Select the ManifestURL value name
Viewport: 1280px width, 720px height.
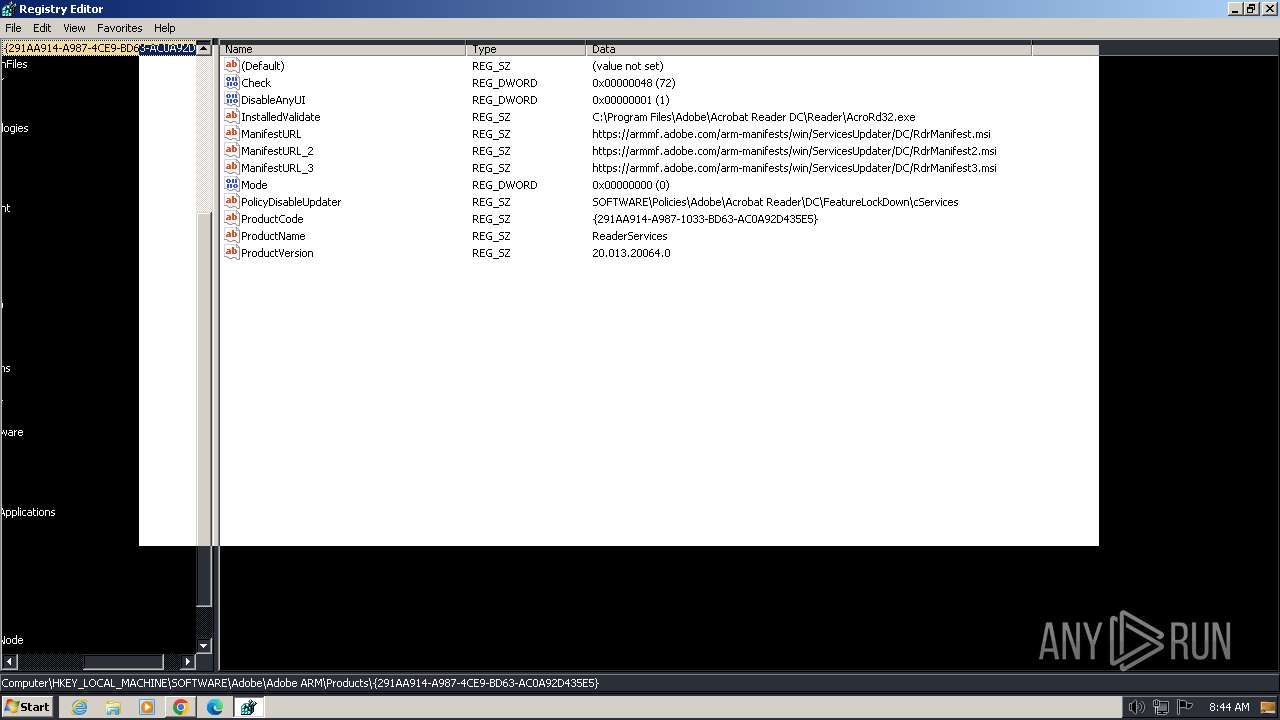(x=271, y=134)
